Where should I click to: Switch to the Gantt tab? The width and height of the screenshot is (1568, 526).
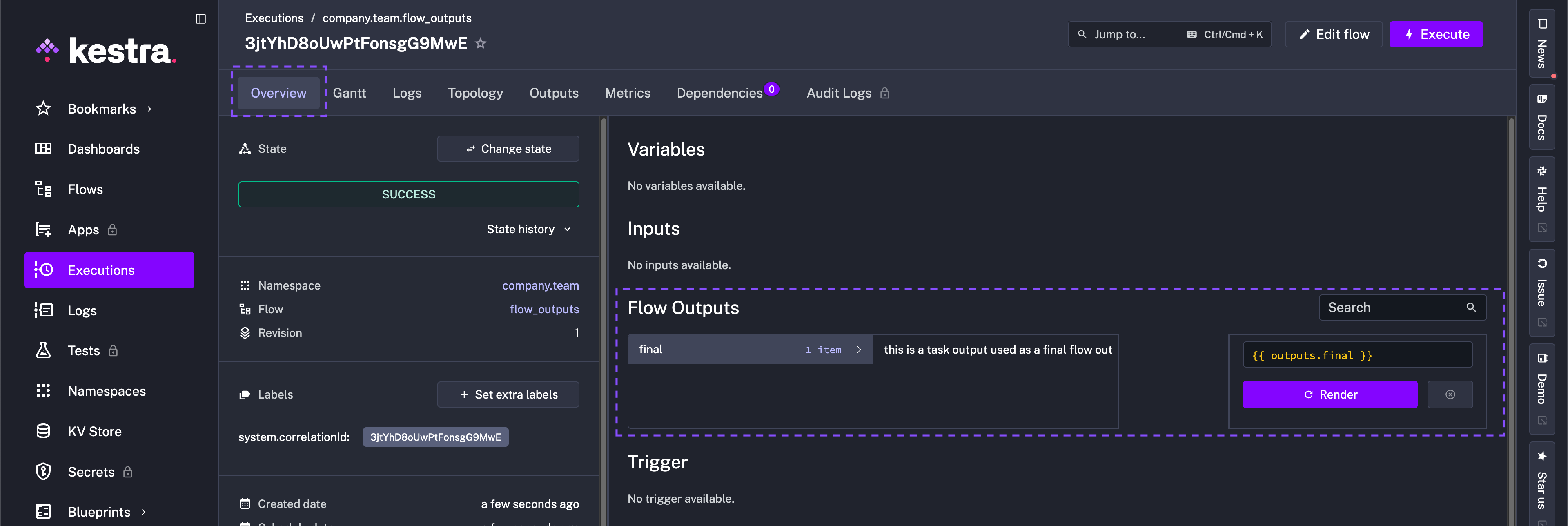pyautogui.click(x=350, y=93)
